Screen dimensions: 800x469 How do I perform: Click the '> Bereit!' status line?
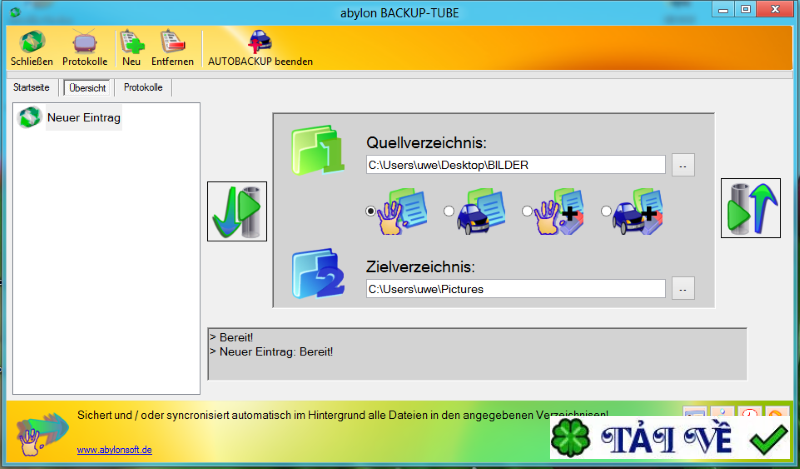(231, 337)
